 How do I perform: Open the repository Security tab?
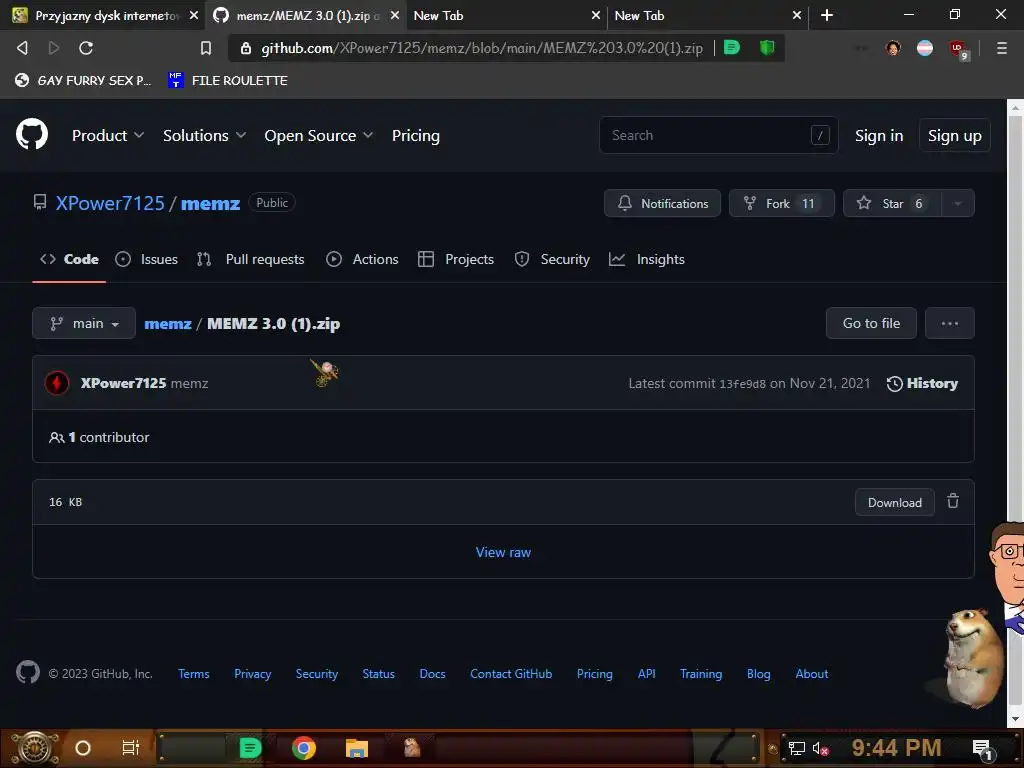pyautogui.click(x=552, y=259)
